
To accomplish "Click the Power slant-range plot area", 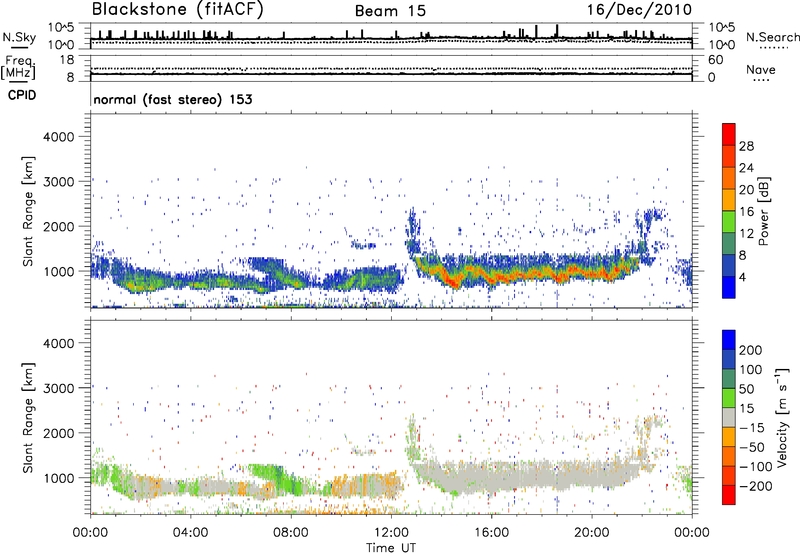I will pyautogui.click(x=391, y=211).
